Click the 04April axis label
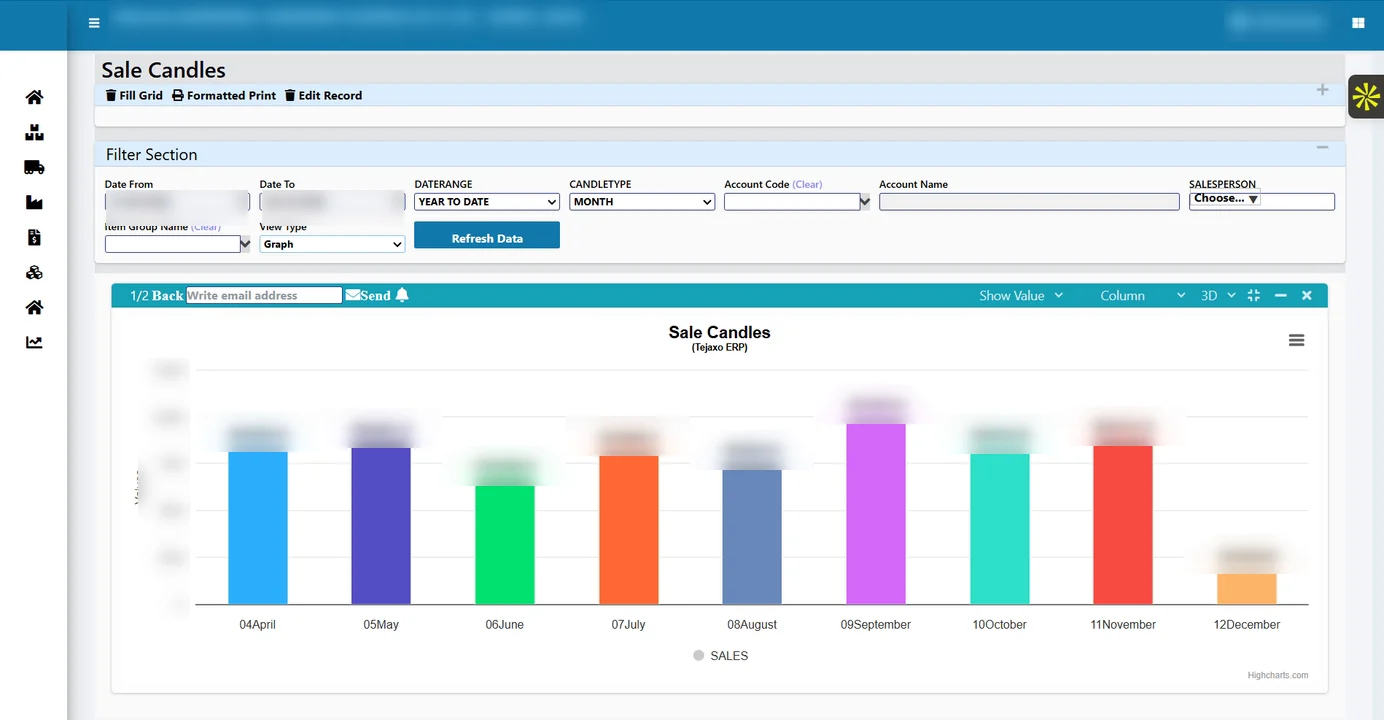Image resolution: width=1384 pixels, height=720 pixels. pyautogui.click(x=257, y=624)
